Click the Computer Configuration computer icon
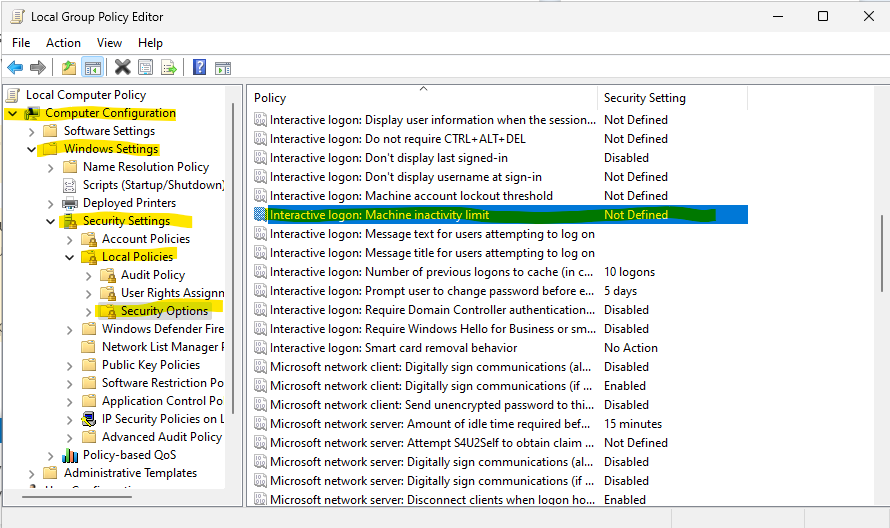The height and width of the screenshot is (528, 890). 32,113
